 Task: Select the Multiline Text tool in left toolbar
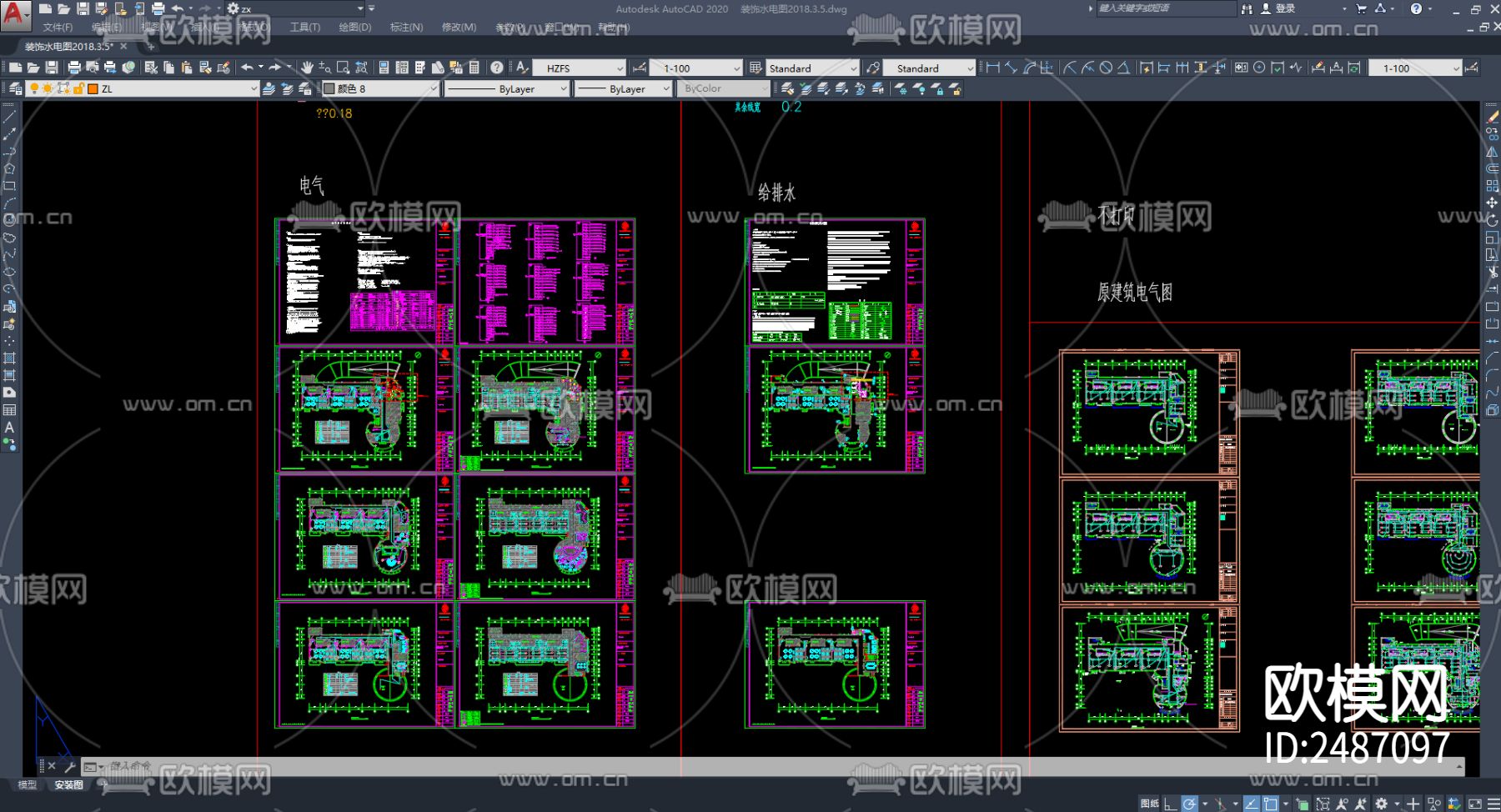coord(9,428)
